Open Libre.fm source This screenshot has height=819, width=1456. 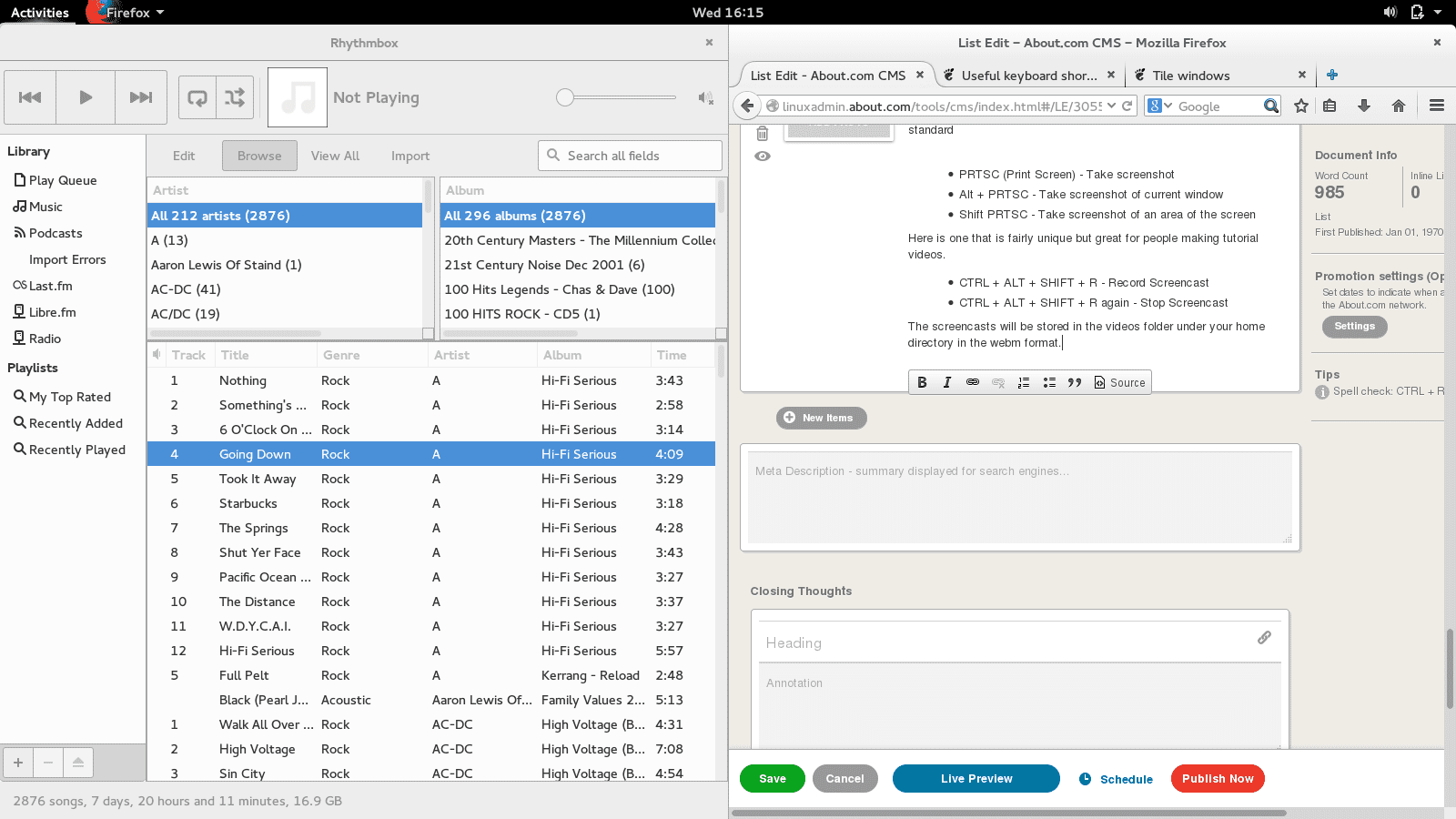point(52,312)
